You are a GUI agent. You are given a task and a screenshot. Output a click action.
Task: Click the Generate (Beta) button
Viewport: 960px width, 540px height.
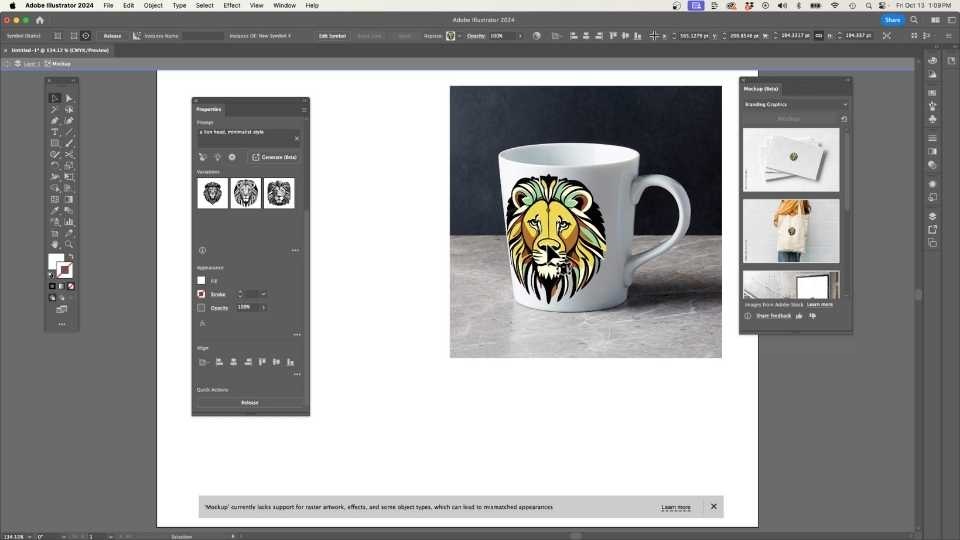coord(274,157)
